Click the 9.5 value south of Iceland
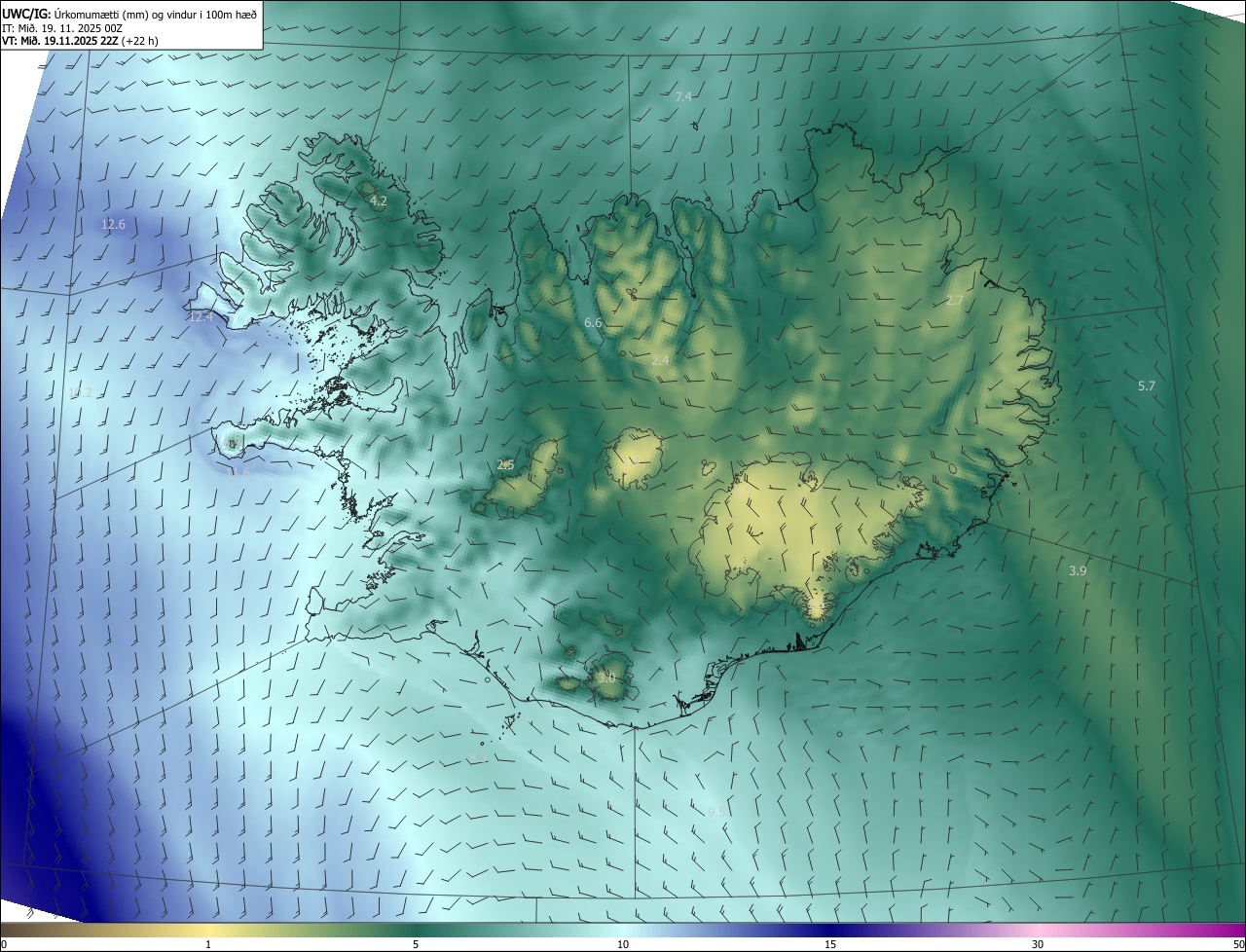 click(x=716, y=812)
